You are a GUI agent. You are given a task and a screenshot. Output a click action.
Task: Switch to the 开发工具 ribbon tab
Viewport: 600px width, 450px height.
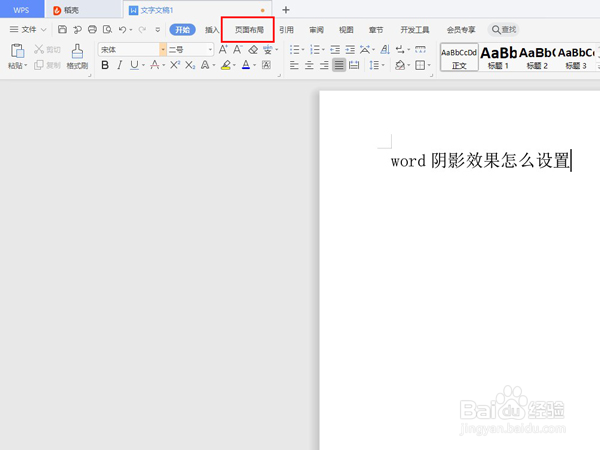coord(415,29)
